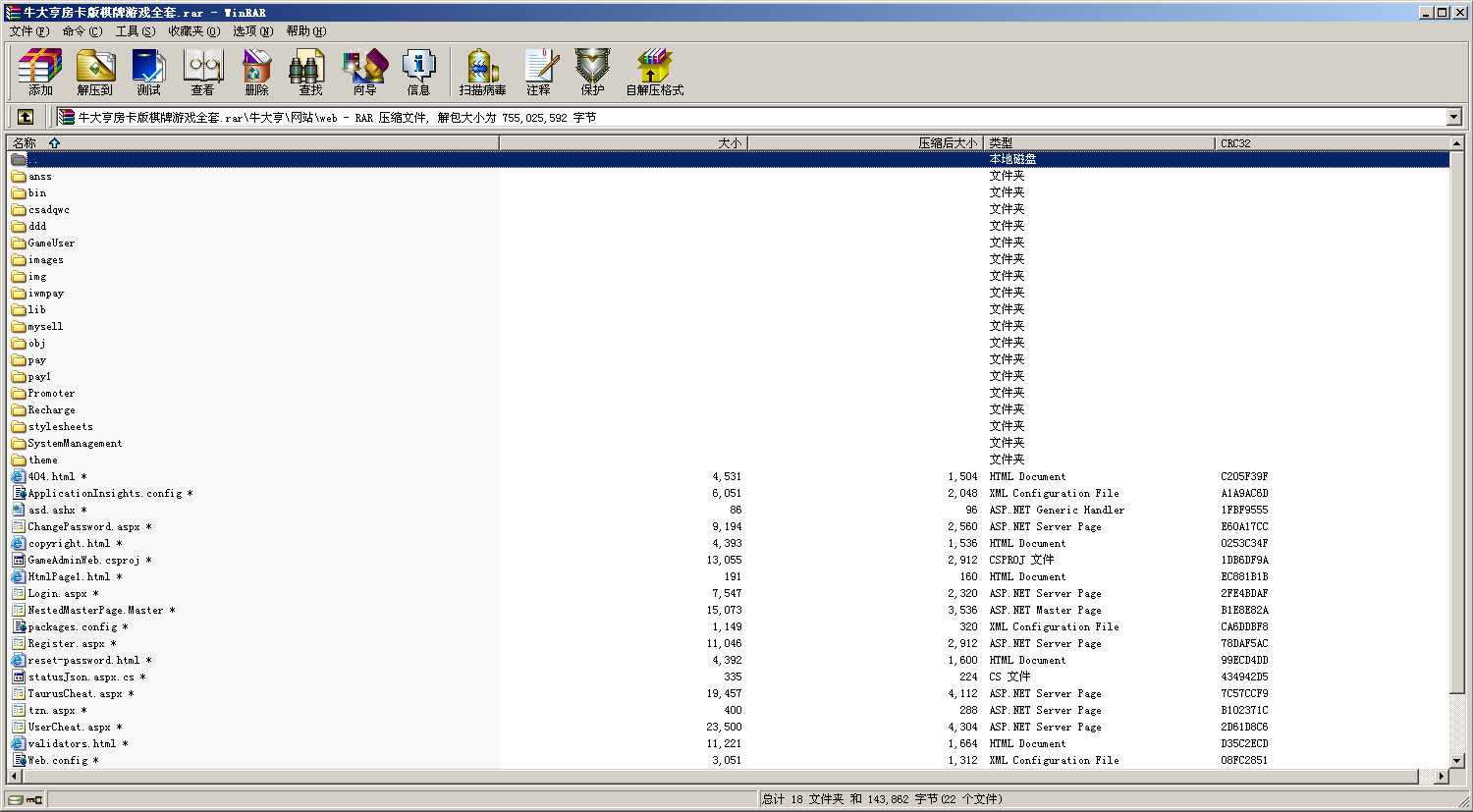Select the GameUser folder icon

pyautogui.click(x=19, y=244)
